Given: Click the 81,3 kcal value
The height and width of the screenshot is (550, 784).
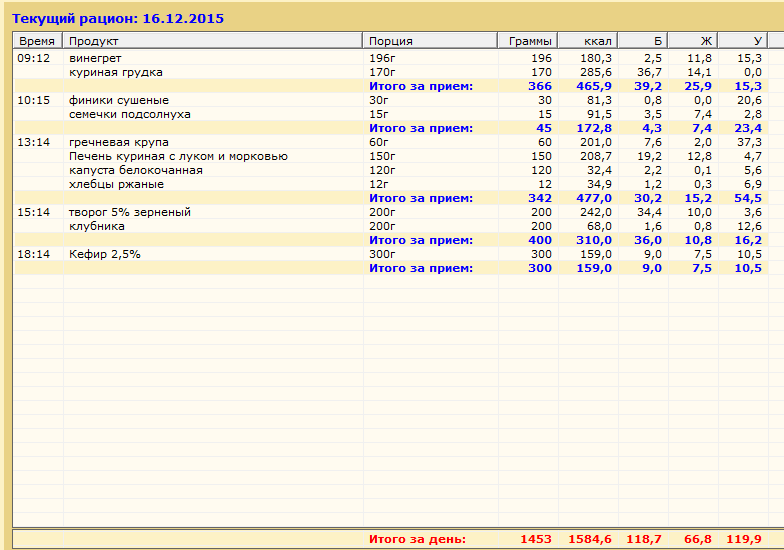Looking at the screenshot, I should point(599,100).
